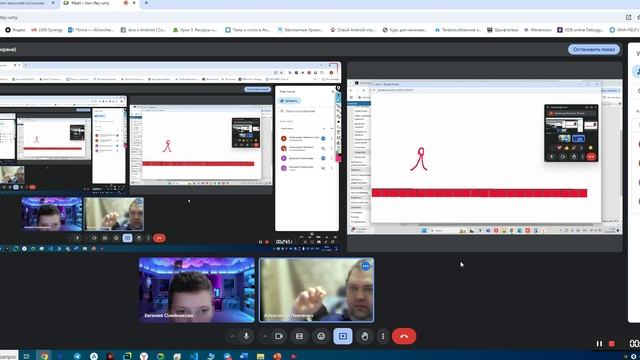Stop the screen recording red square
Viewport: 640px width, 360px height.
[611, 344]
